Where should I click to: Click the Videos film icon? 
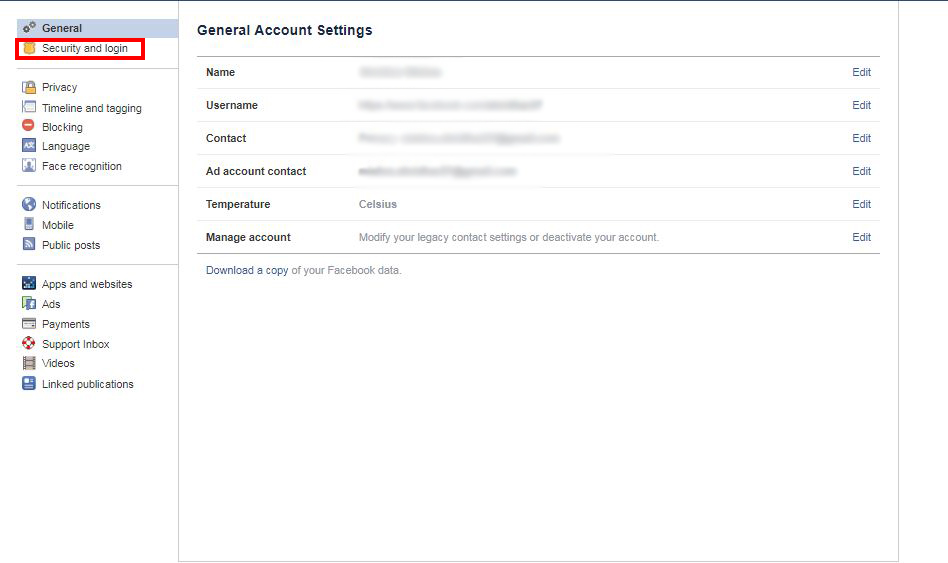point(29,363)
